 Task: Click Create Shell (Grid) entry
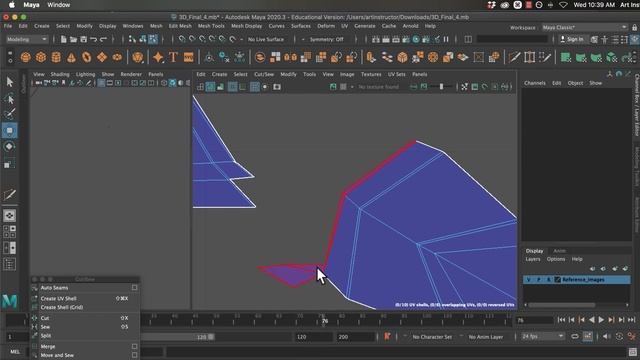62,307
